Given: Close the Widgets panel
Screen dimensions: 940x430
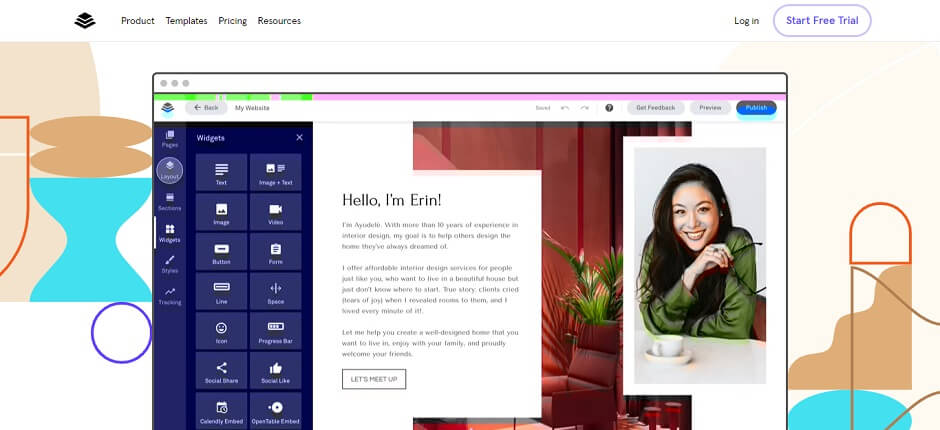Looking at the screenshot, I should 300,137.
